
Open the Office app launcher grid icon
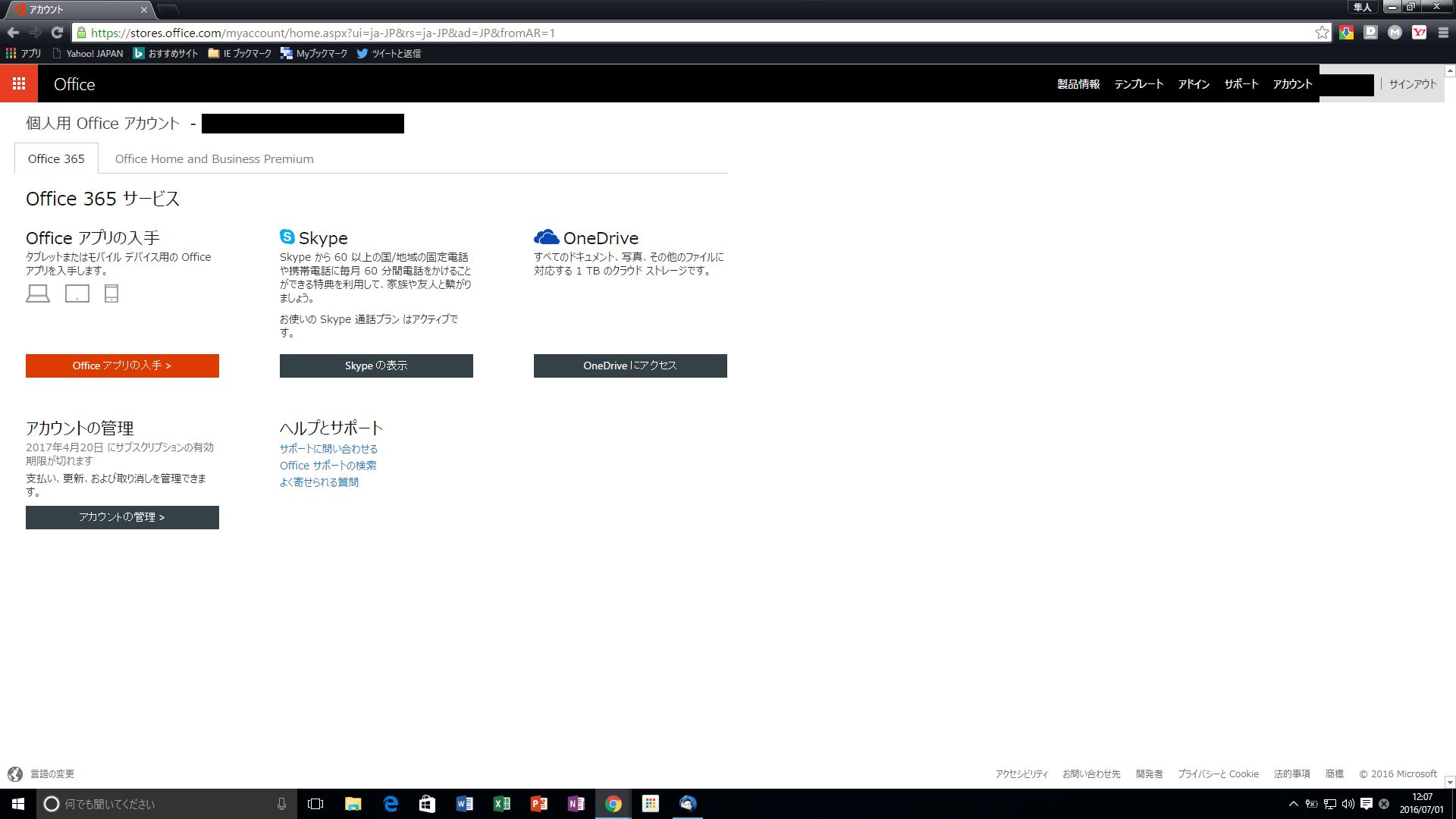[19, 83]
